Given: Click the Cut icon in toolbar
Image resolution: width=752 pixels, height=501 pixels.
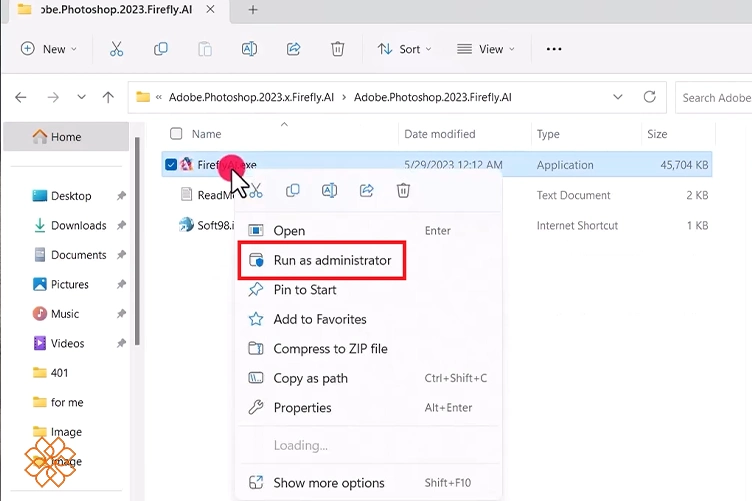Looking at the screenshot, I should point(117,49).
